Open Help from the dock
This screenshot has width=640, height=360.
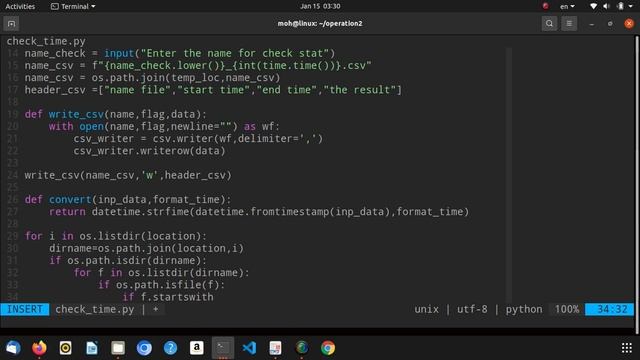170,348
